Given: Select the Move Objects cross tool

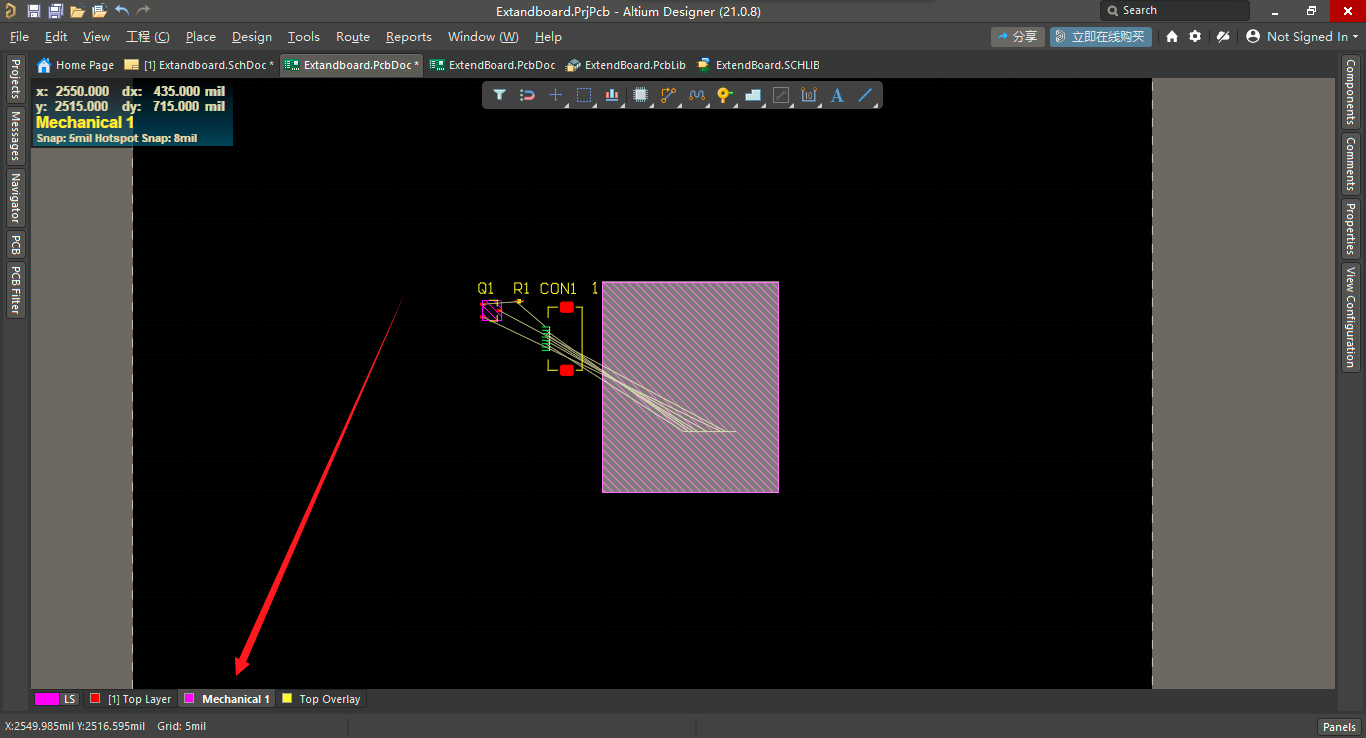Looking at the screenshot, I should click(x=556, y=95).
